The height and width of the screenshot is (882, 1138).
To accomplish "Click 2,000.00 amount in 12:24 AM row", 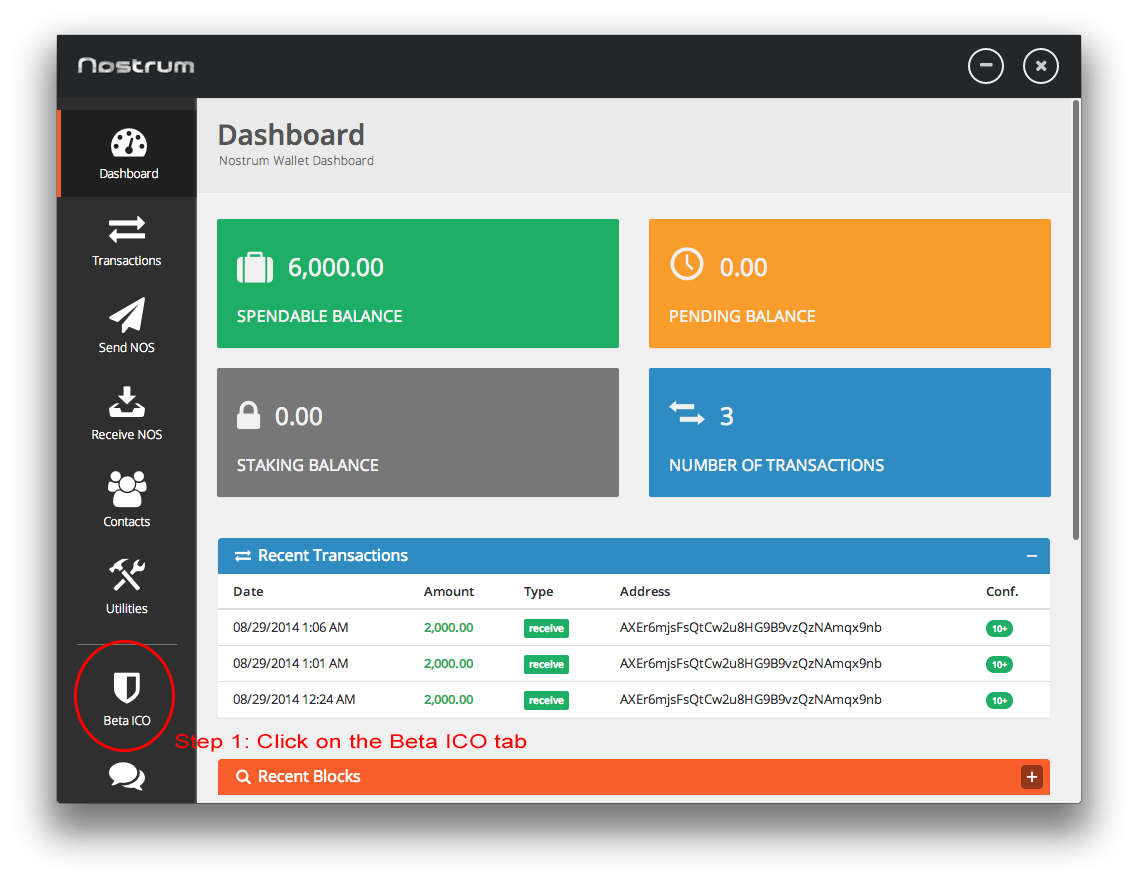I will (449, 700).
